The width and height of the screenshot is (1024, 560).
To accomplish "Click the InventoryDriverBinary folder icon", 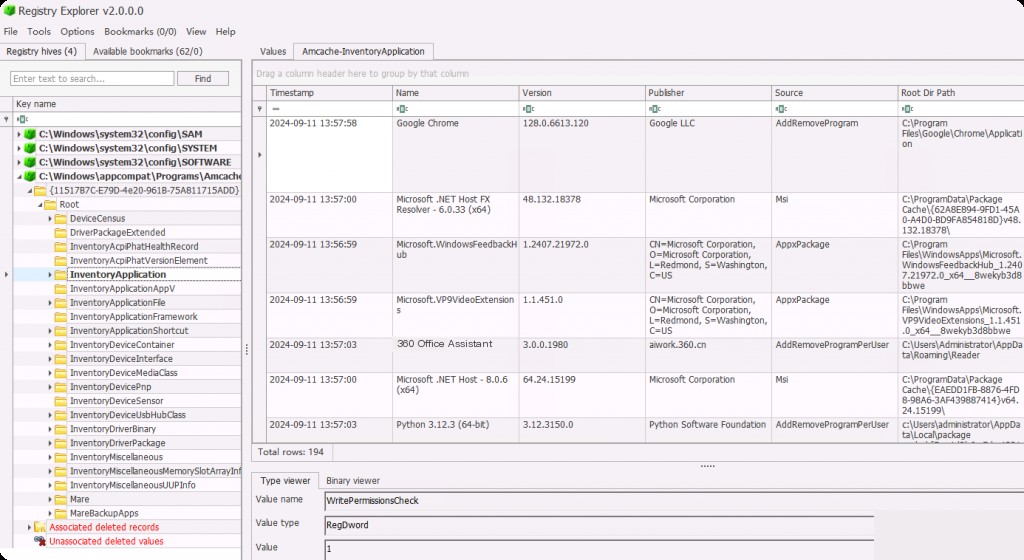I will (61, 429).
